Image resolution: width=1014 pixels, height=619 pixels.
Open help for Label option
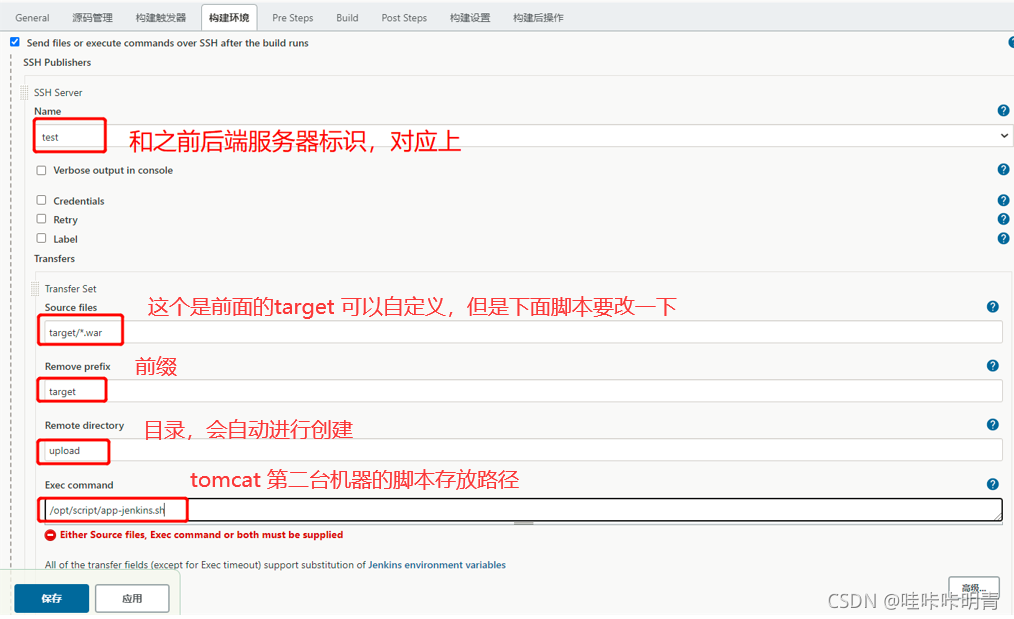click(1003, 239)
